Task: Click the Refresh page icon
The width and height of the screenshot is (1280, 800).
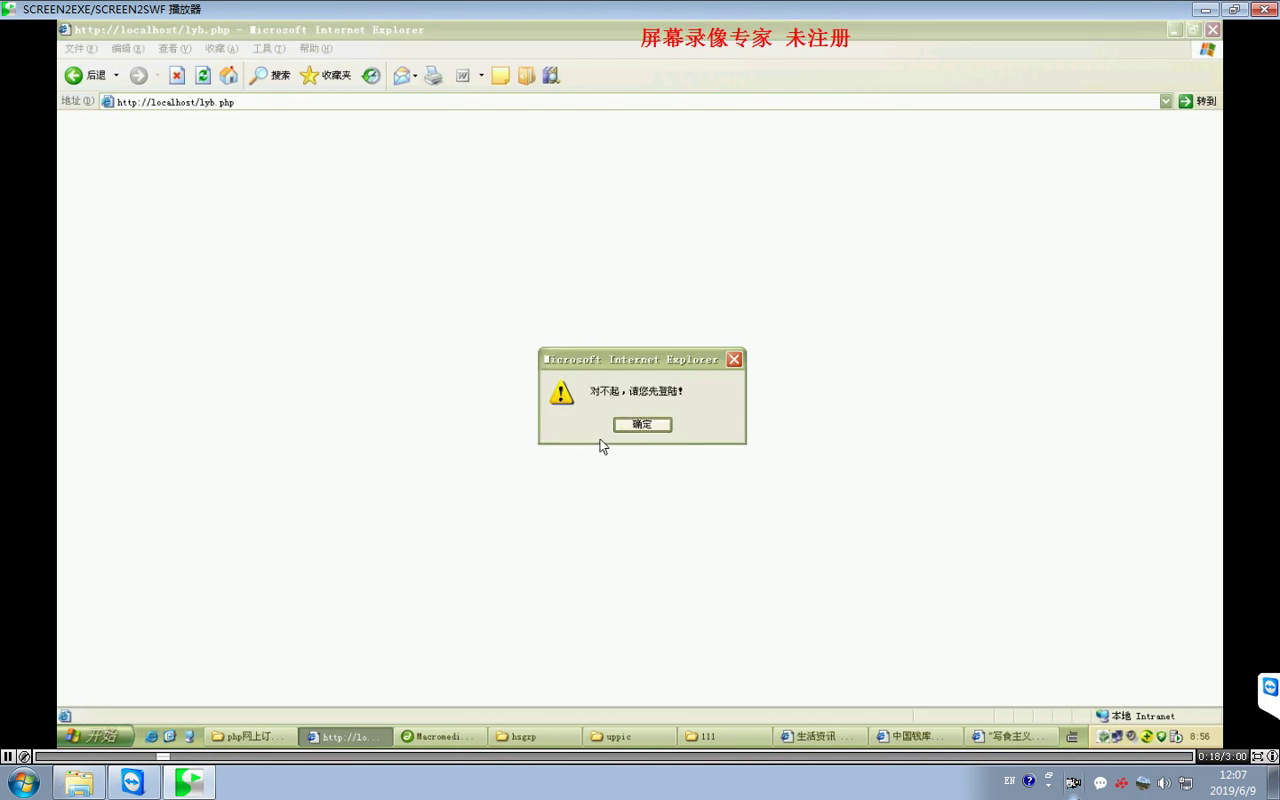Action: [203, 76]
